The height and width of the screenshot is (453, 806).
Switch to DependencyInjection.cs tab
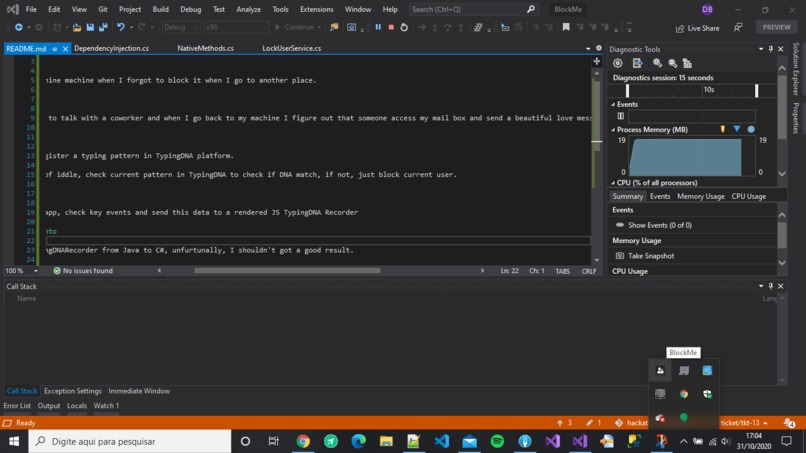(x=112, y=48)
